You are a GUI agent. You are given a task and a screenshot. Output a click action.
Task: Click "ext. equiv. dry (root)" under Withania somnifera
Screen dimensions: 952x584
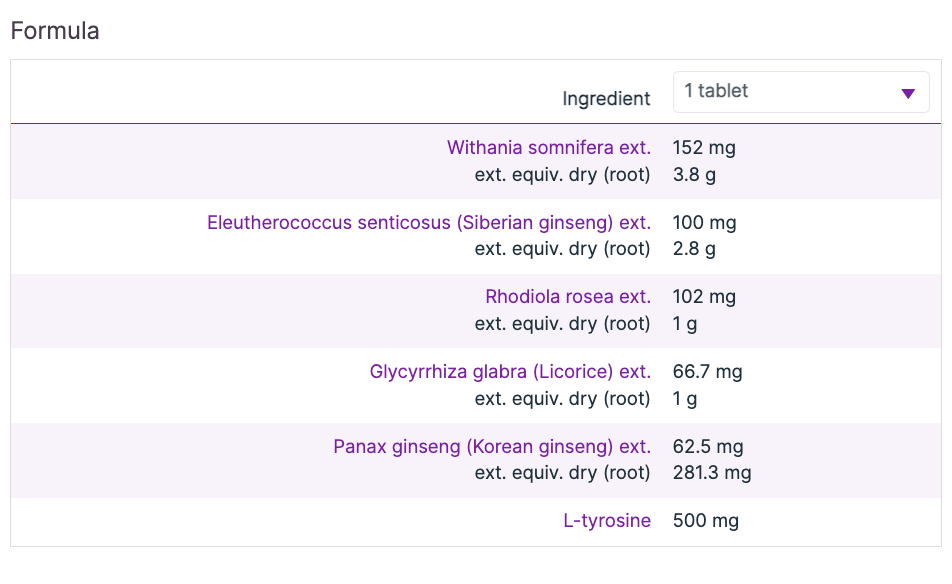(562, 174)
